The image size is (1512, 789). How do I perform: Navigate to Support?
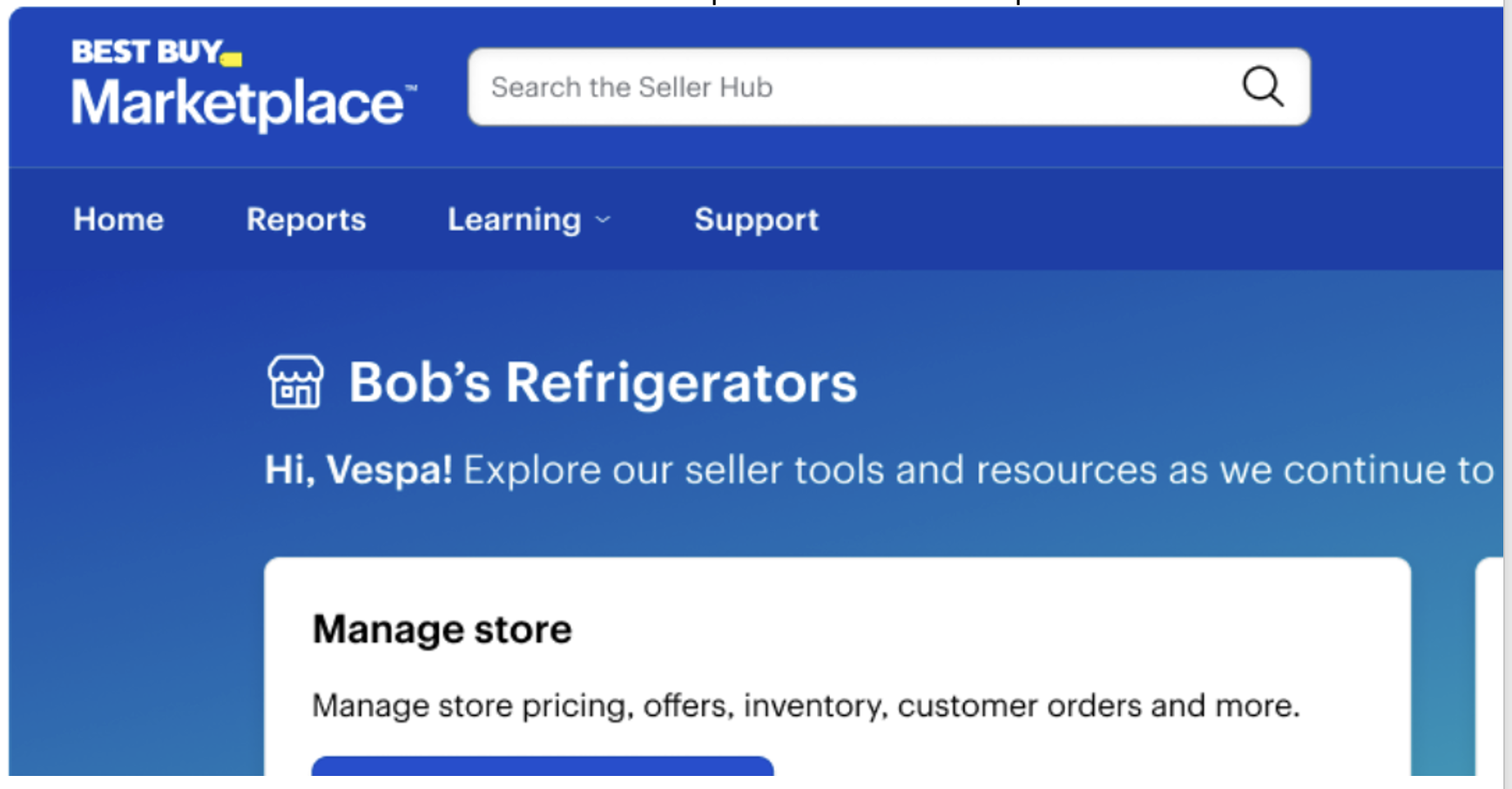pos(756,220)
